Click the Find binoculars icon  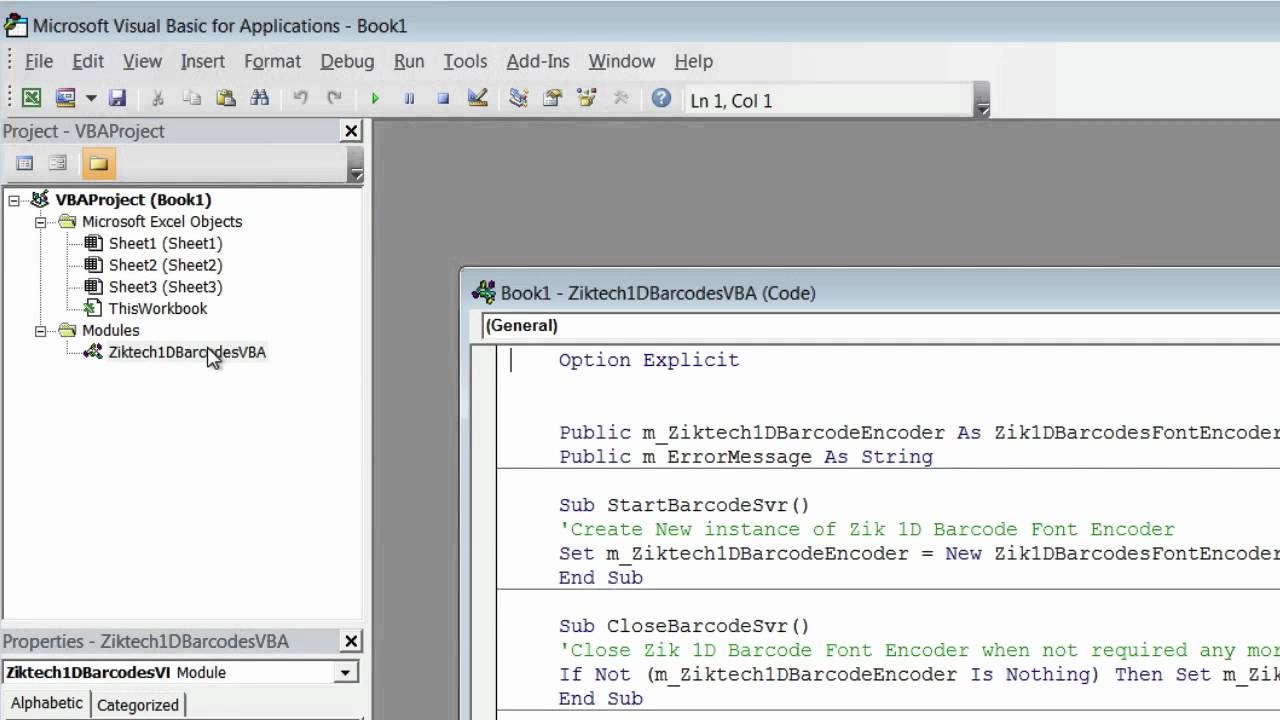(x=260, y=98)
